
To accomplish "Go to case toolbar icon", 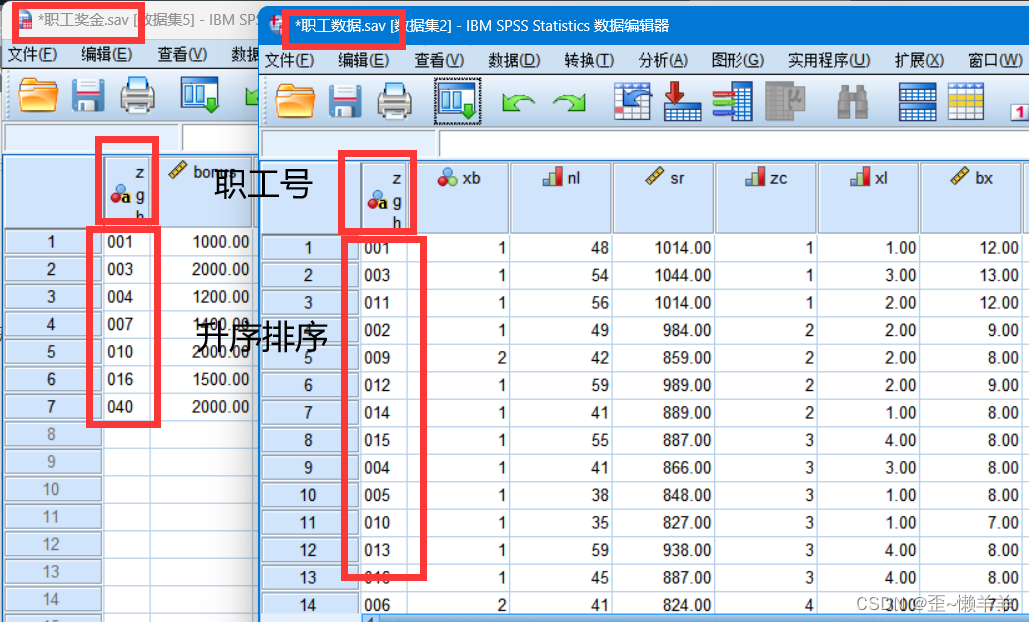I will (x=632, y=101).
